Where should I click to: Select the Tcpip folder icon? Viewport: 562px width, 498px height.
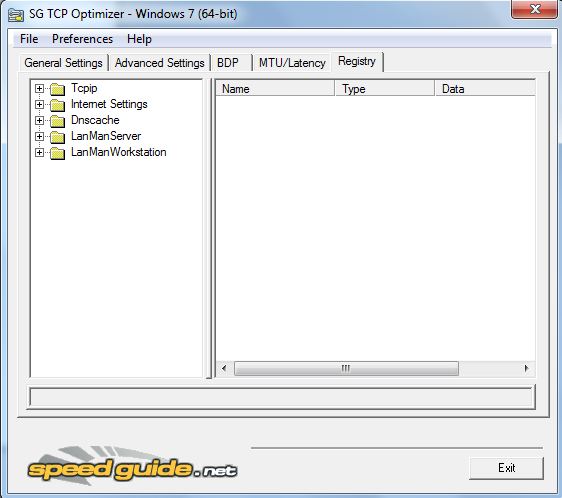57,89
